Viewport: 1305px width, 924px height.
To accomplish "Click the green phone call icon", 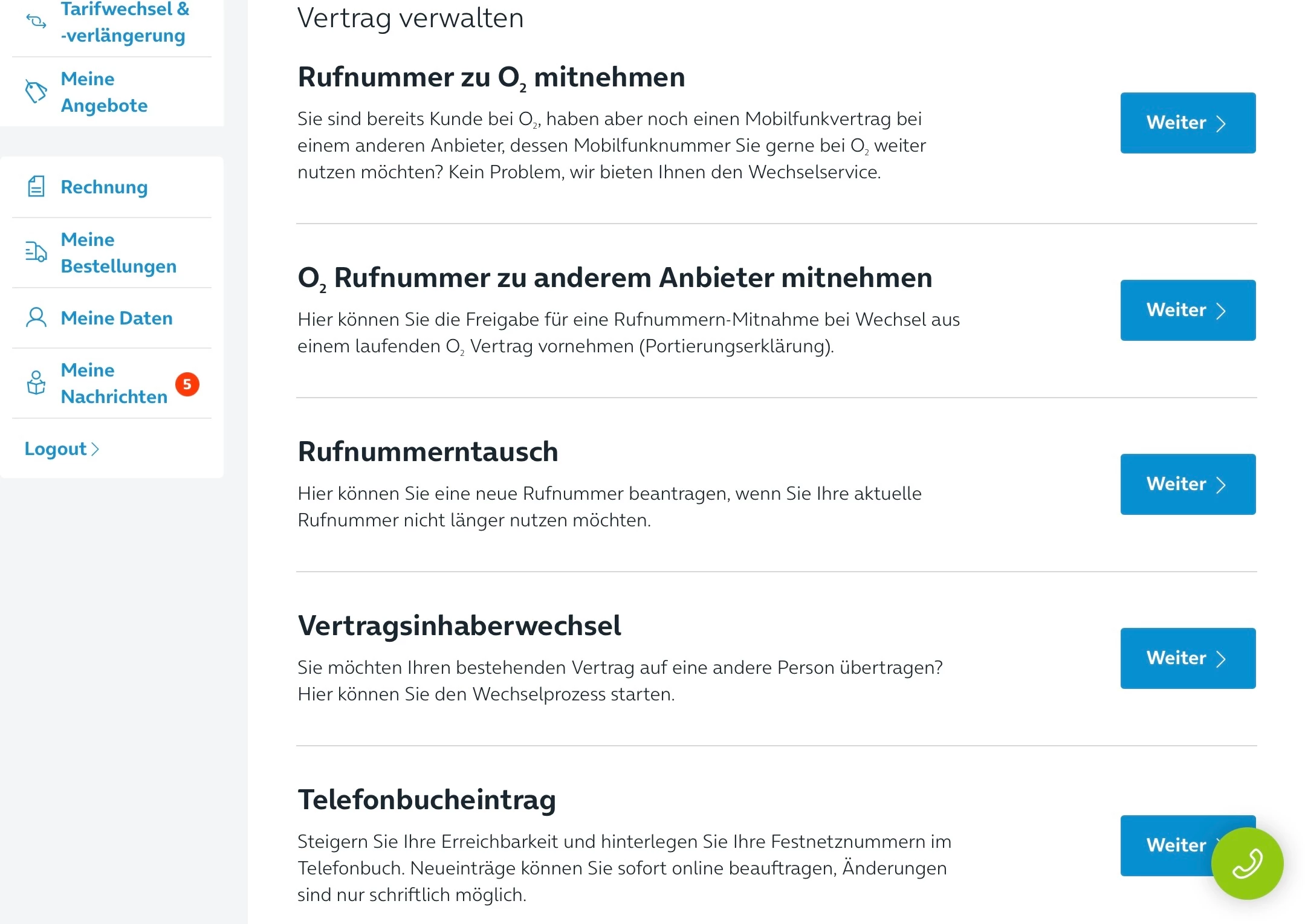I will pyautogui.click(x=1247, y=863).
